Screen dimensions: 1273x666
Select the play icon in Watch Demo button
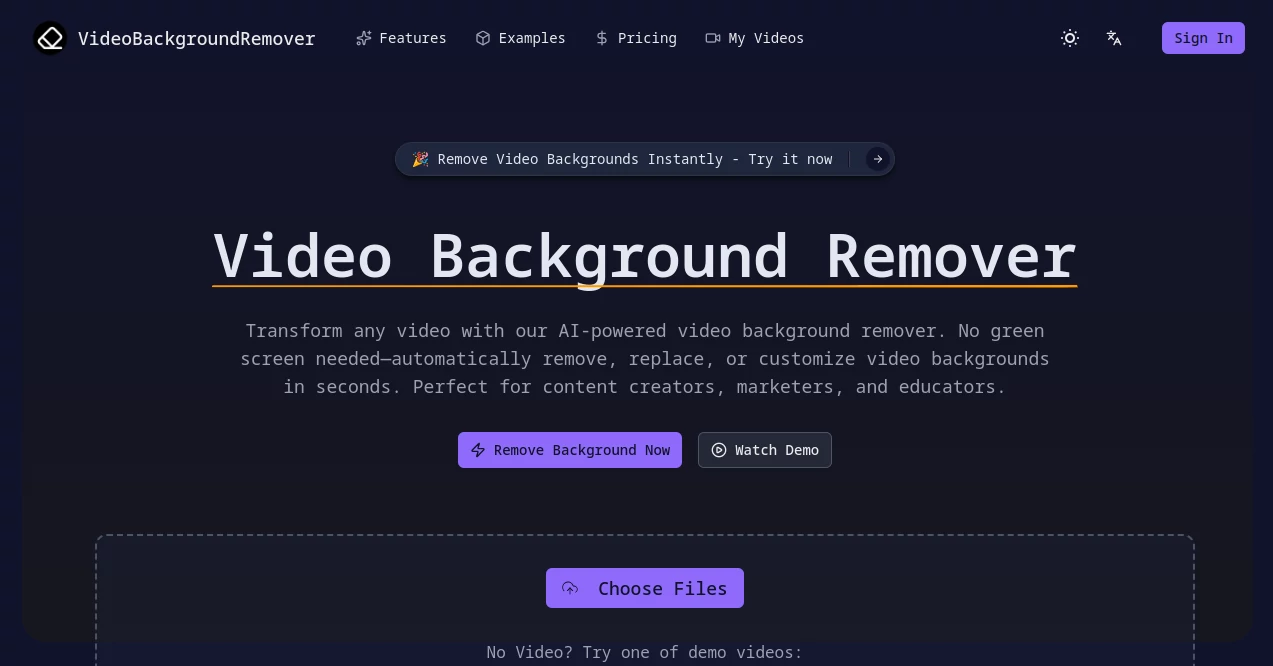click(719, 450)
